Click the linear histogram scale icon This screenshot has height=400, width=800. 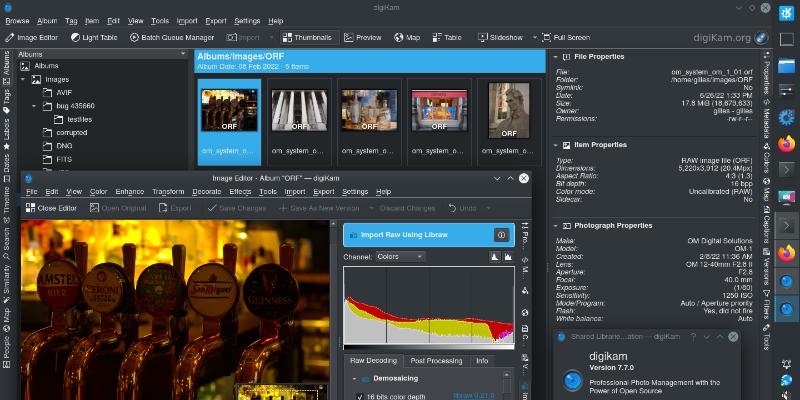tap(494, 257)
